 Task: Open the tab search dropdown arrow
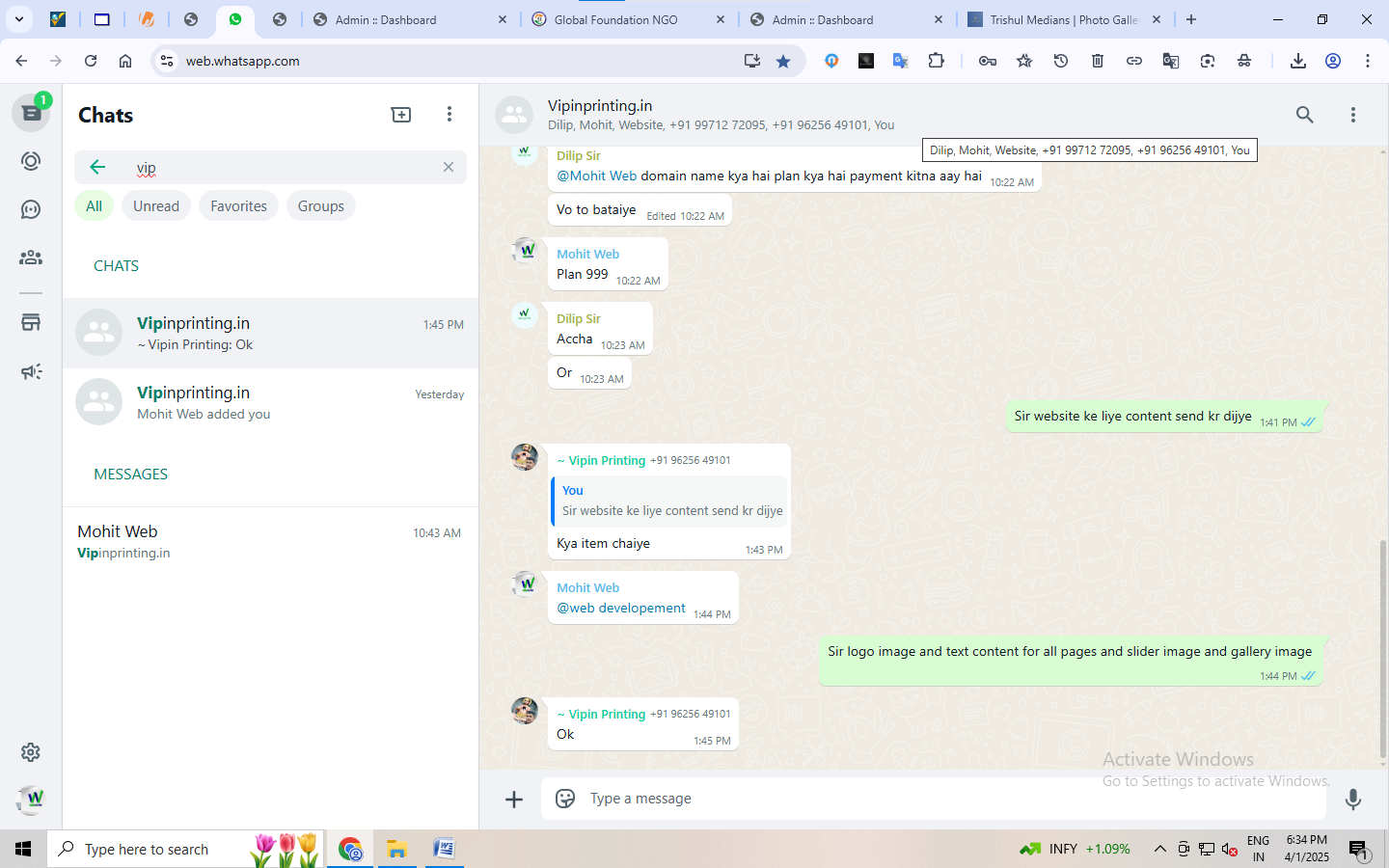point(18,19)
